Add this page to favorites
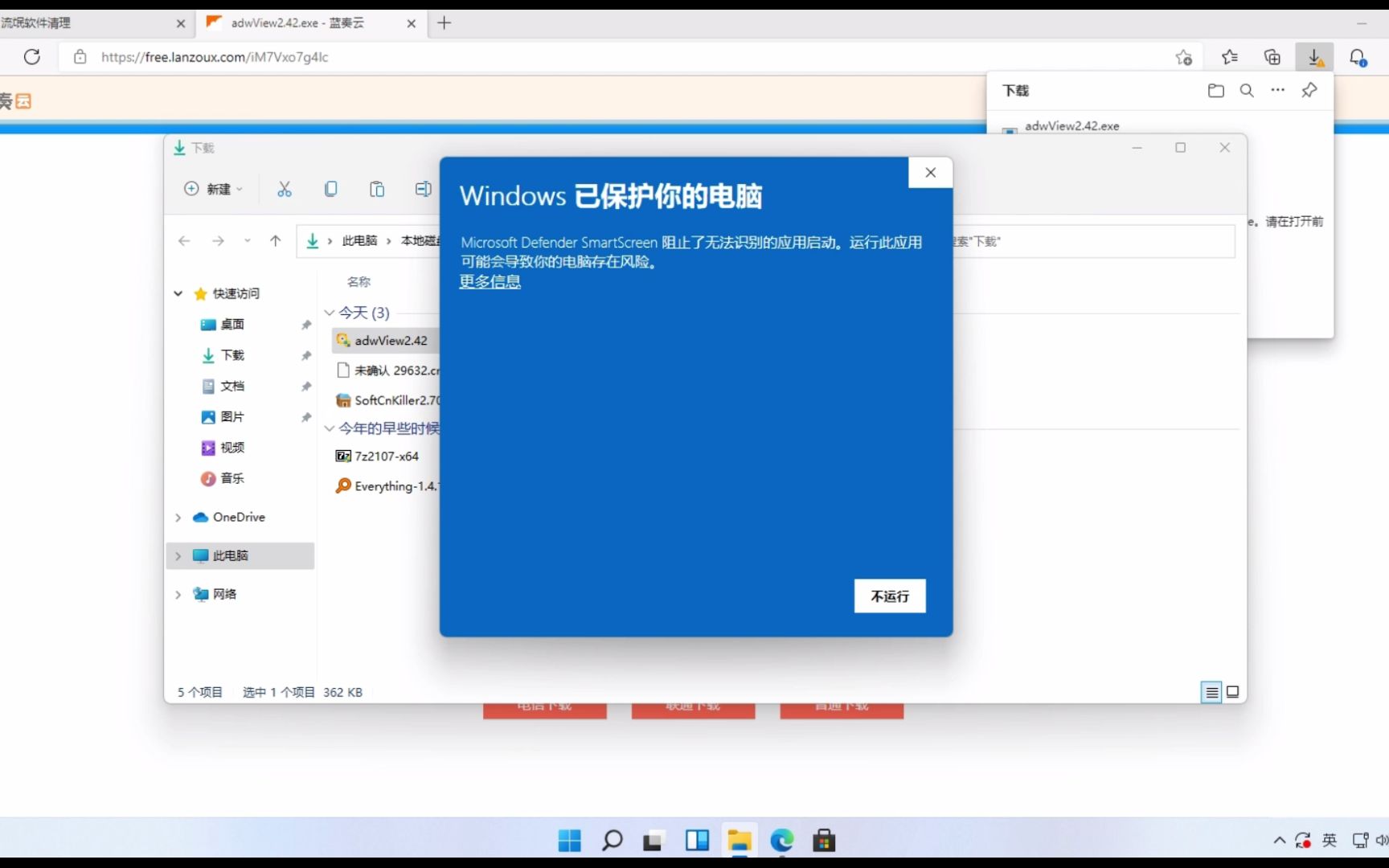The width and height of the screenshot is (1389, 868). 1184,57
